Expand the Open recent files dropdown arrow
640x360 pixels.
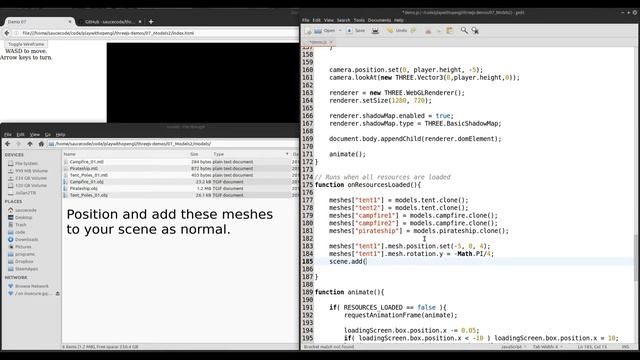340,31
